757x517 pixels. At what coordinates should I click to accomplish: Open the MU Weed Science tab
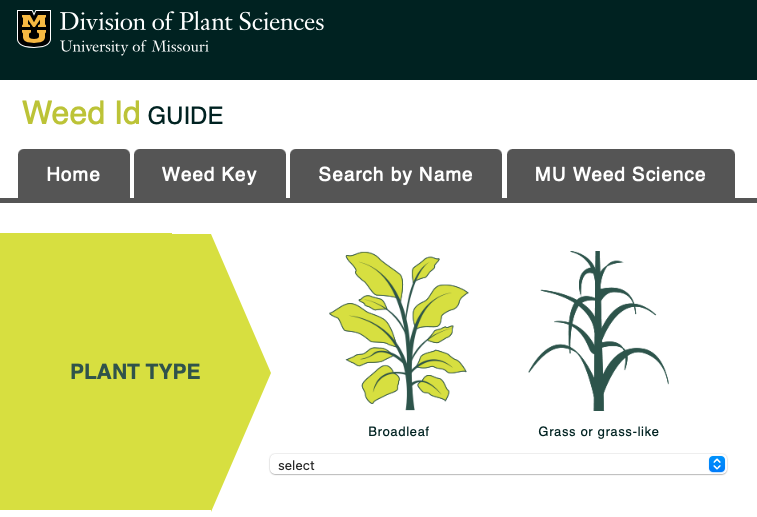tap(620, 174)
